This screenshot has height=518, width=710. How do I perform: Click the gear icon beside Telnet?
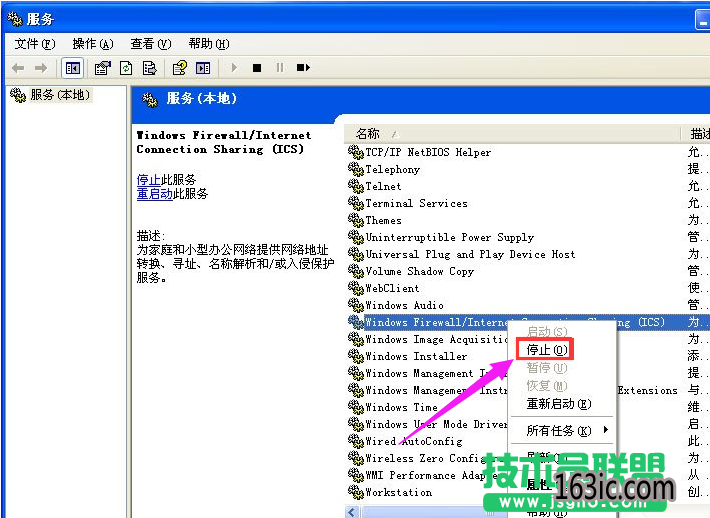click(x=356, y=186)
